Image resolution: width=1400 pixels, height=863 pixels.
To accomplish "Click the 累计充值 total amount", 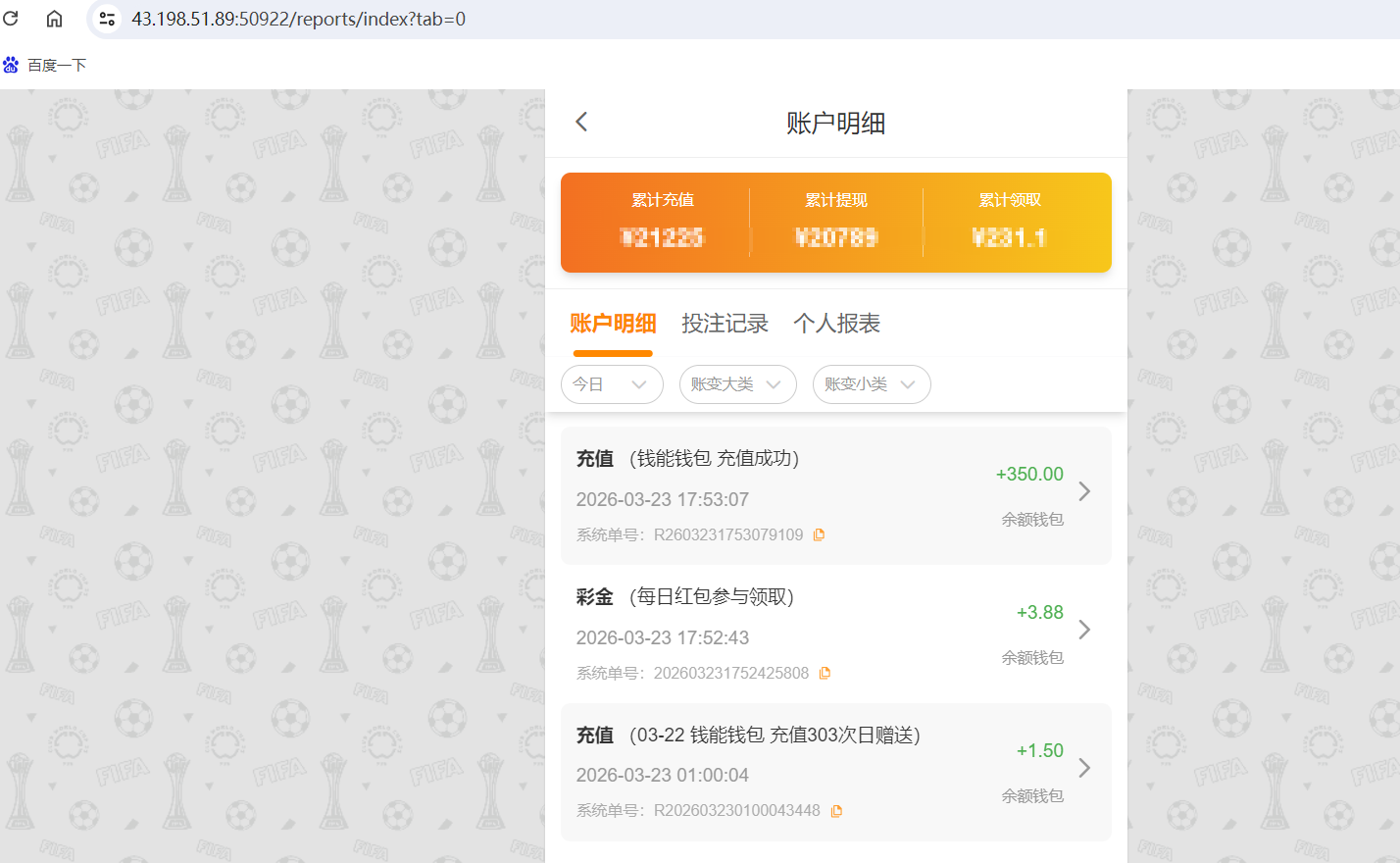I will pos(663,237).
